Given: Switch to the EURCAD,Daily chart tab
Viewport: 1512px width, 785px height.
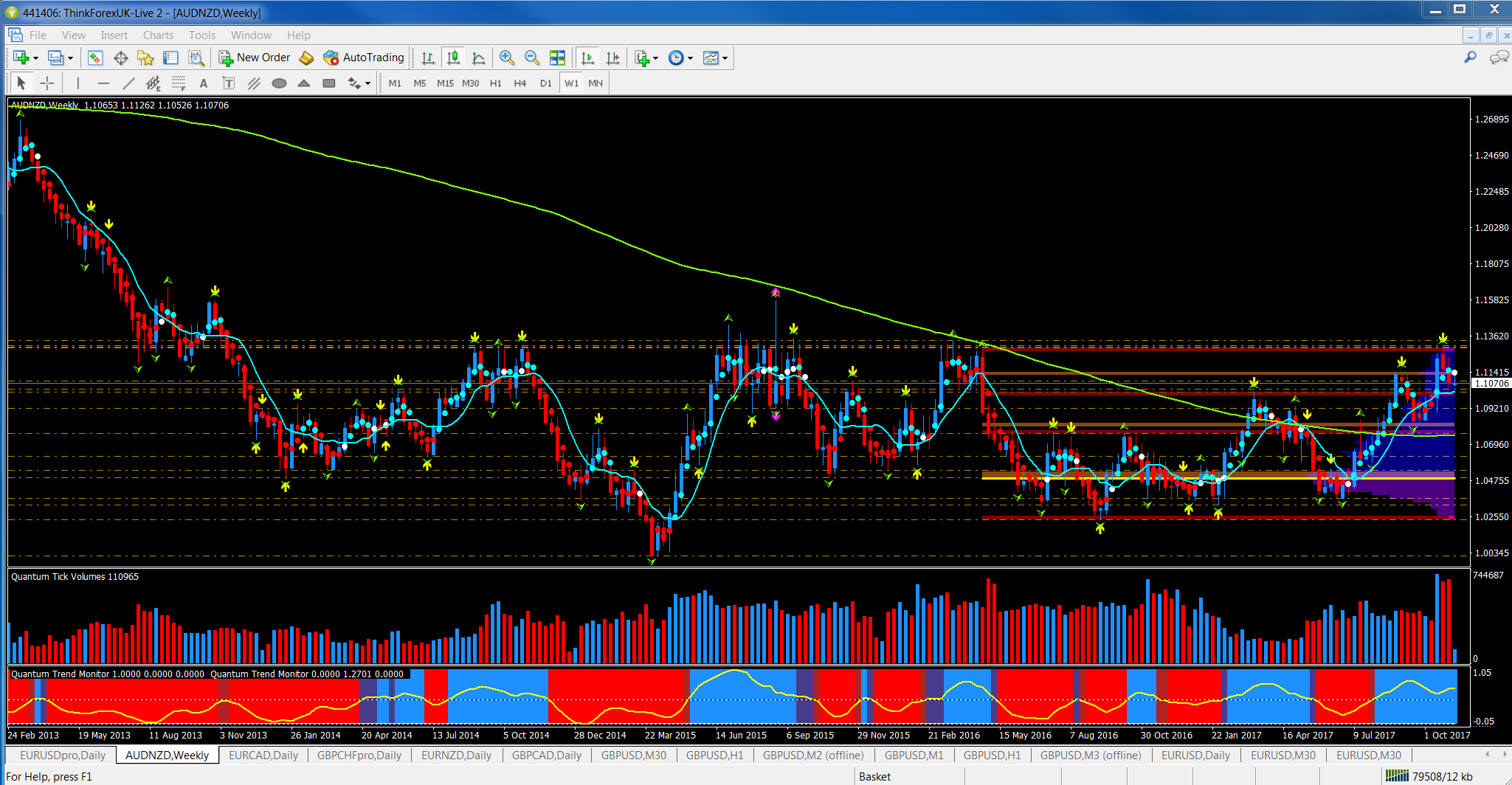Looking at the screenshot, I should click(x=263, y=755).
